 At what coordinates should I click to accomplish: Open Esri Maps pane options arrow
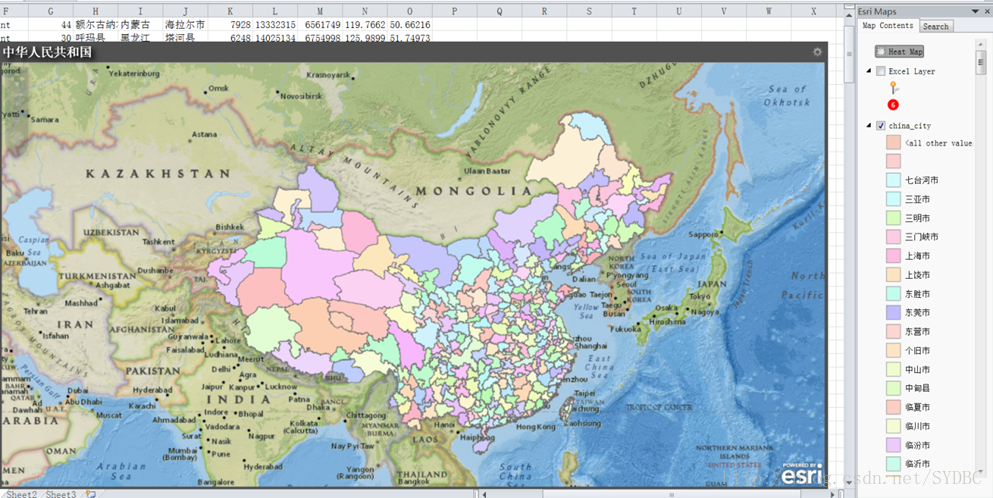click(974, 11)
